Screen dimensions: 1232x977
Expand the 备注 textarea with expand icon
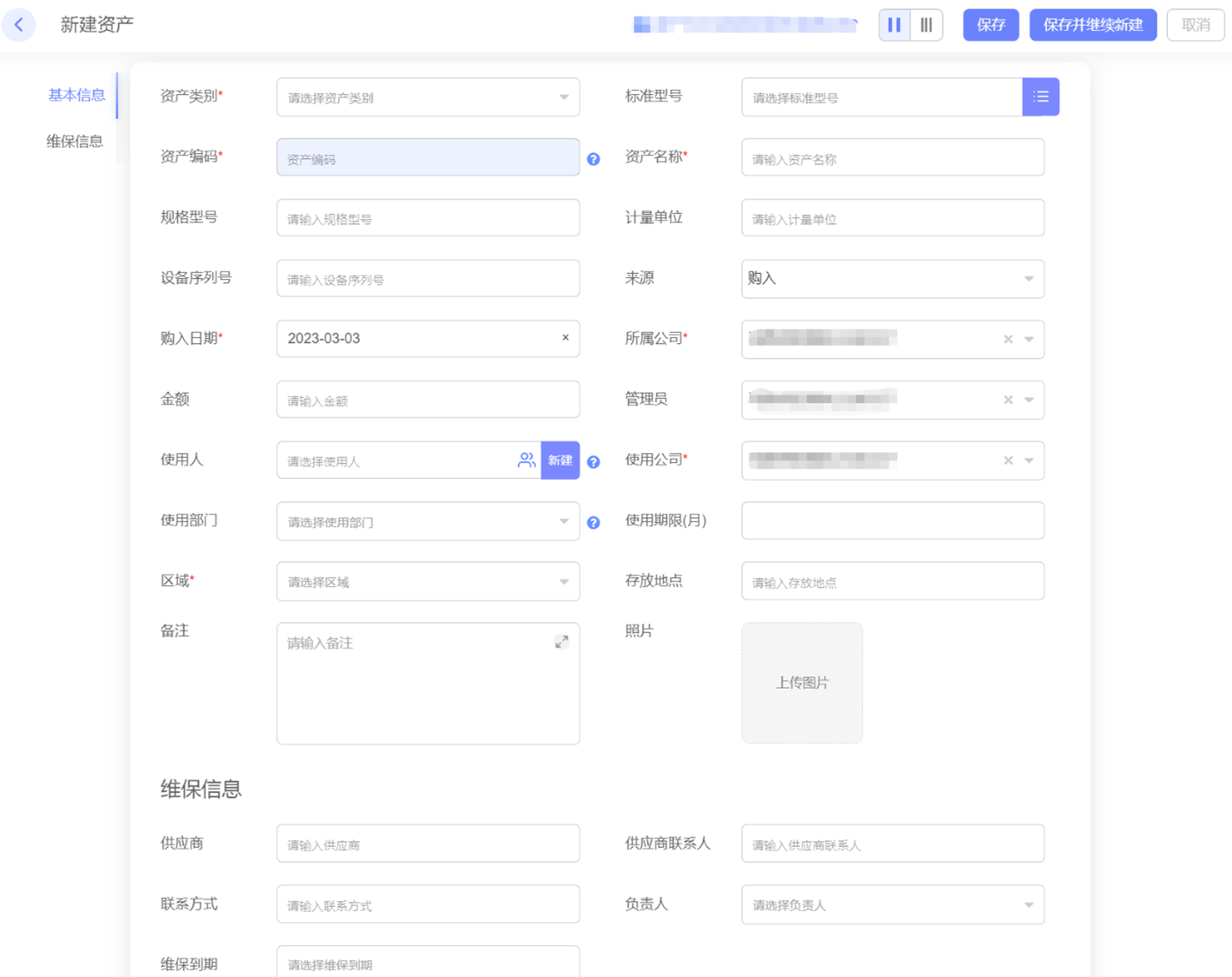(x=561, y=642)
